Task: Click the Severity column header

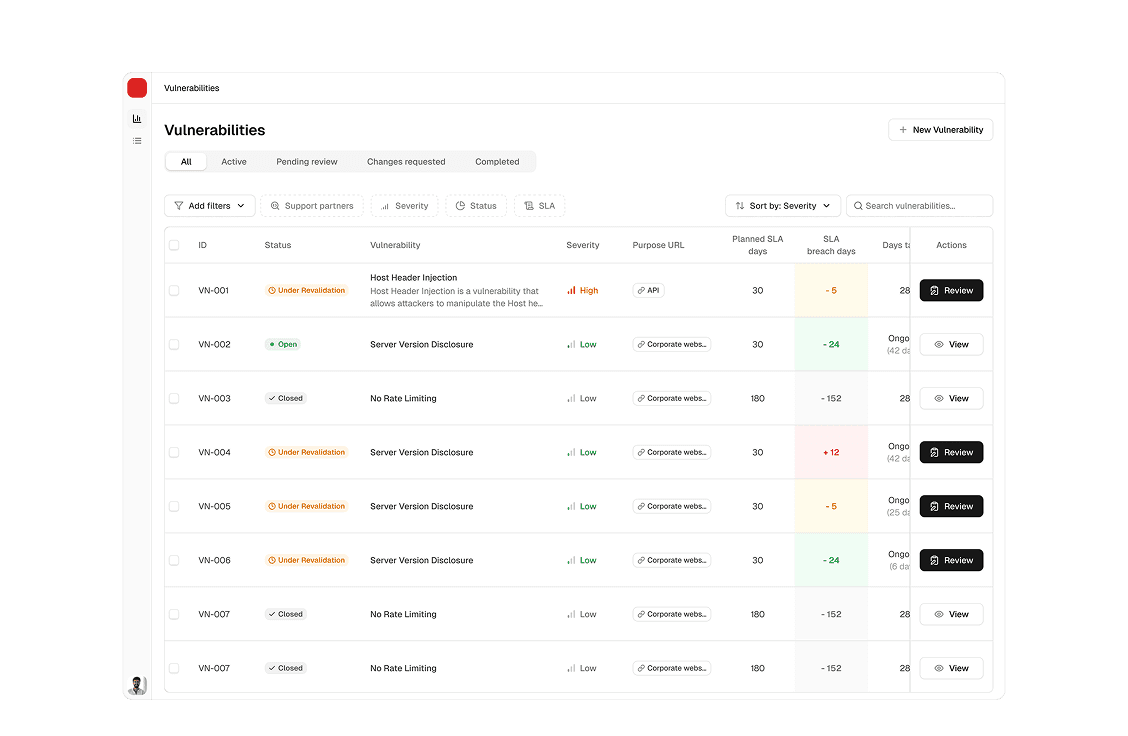Action: (583, 245)
